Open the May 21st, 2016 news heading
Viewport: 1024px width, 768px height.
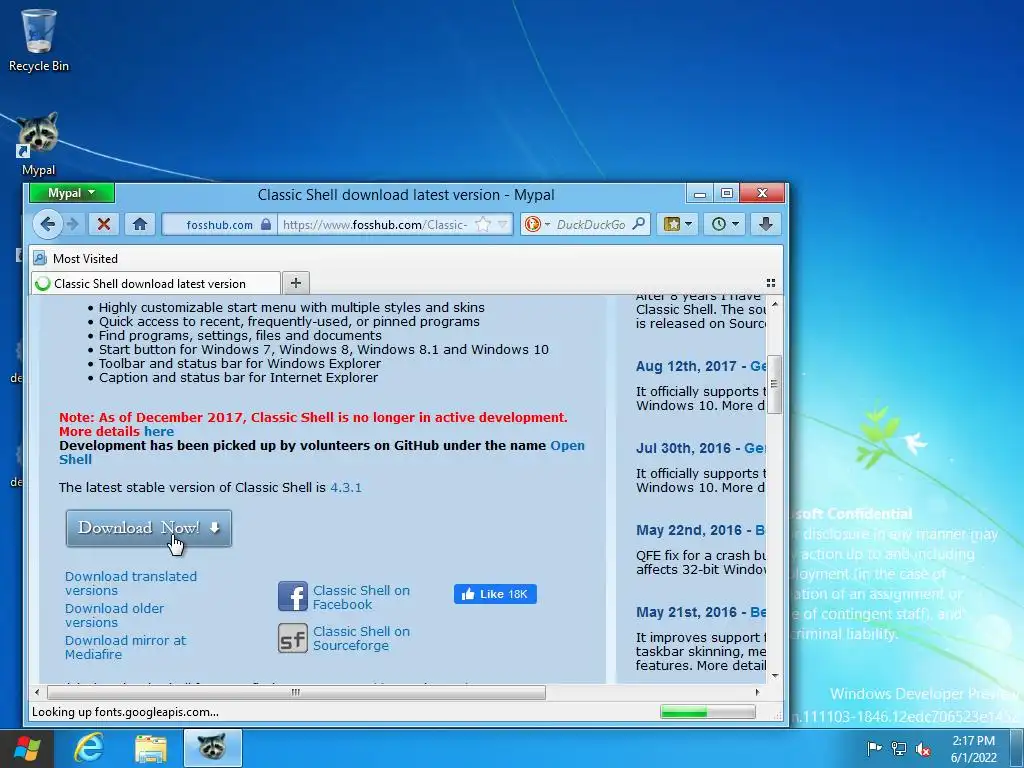(701, 613)
